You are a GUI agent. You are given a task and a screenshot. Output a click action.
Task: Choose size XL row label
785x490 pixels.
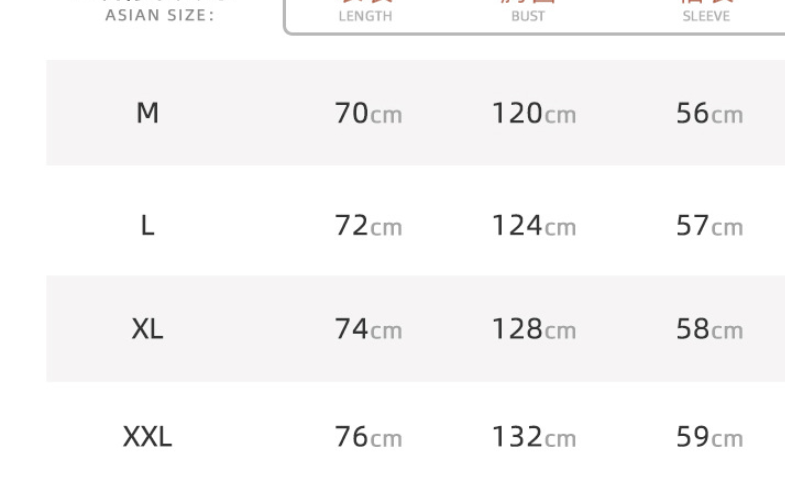click(147, 329)
